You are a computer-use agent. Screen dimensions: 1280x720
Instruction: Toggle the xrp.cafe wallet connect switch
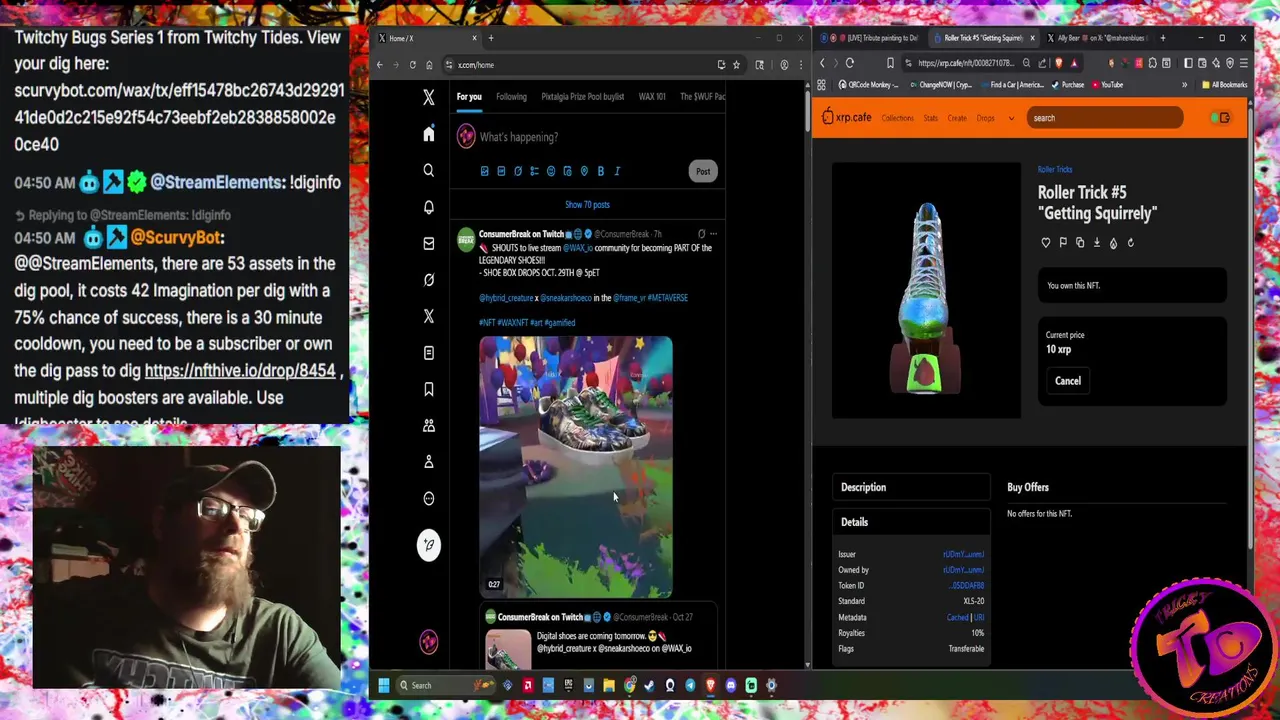coord(1220,118)
